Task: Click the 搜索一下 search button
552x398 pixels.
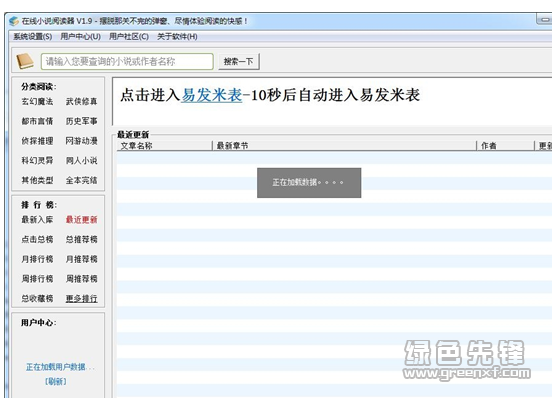Action: click(x=239, y=62)
